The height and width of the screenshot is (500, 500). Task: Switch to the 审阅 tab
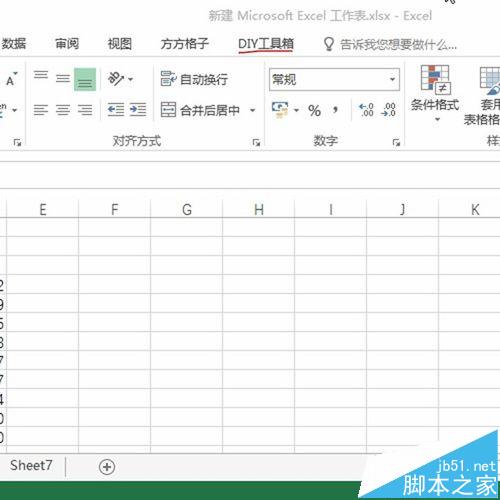67,44
